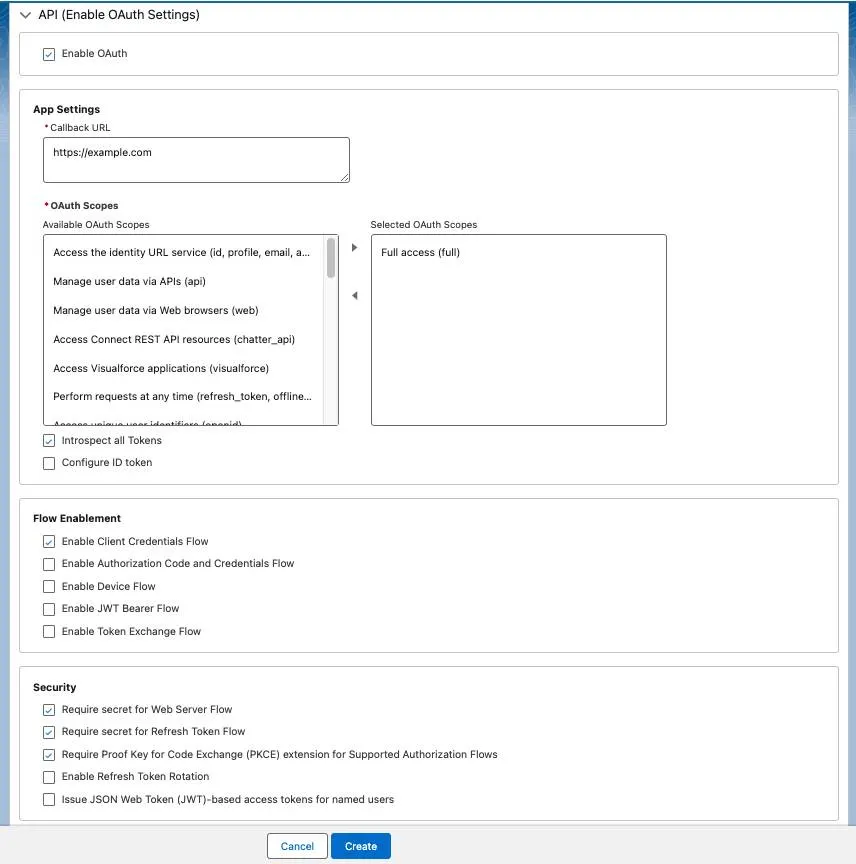Check Enable Token Exchange Flow
Viewport: 856px width, 864px height.
49,631
